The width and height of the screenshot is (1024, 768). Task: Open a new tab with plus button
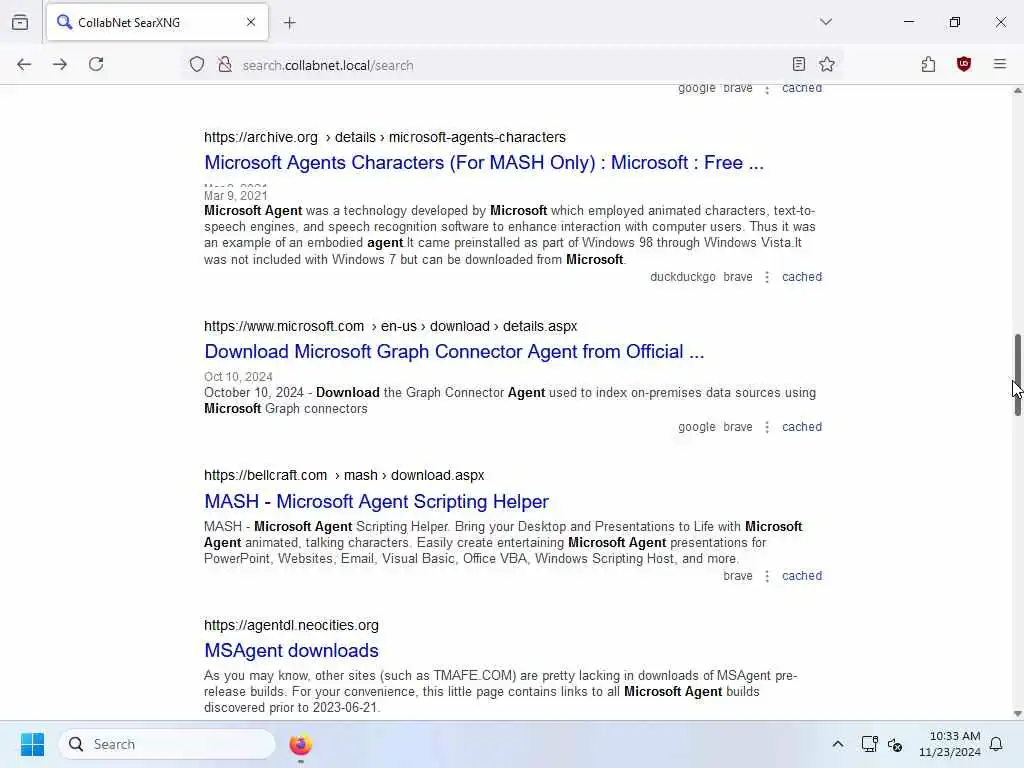(x=290, y=23)
